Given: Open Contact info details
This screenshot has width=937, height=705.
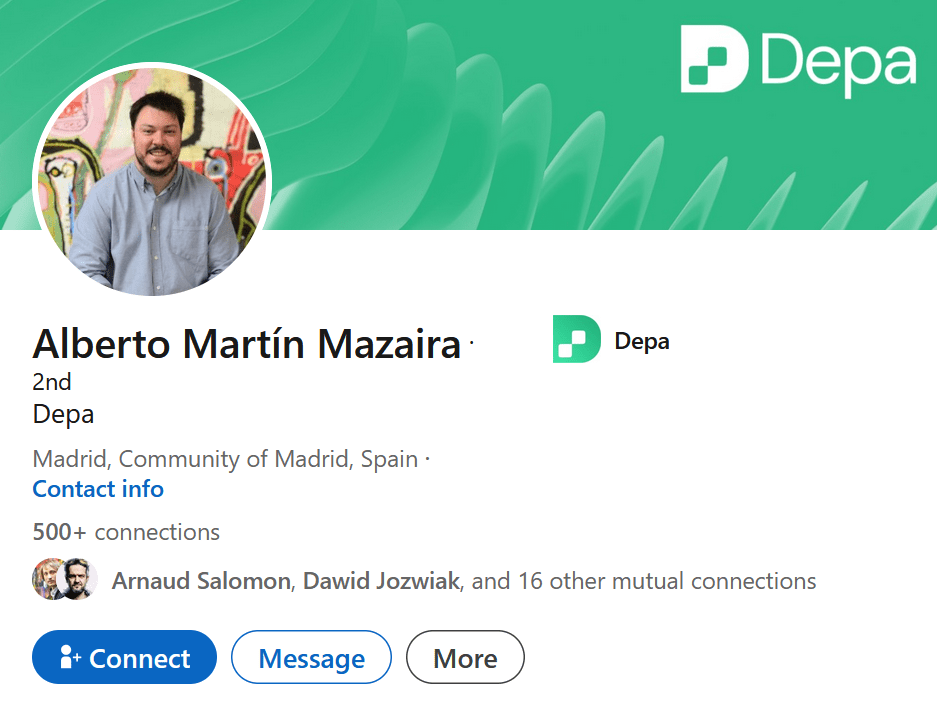Looking at the screenshot, I should click(97, 489).
